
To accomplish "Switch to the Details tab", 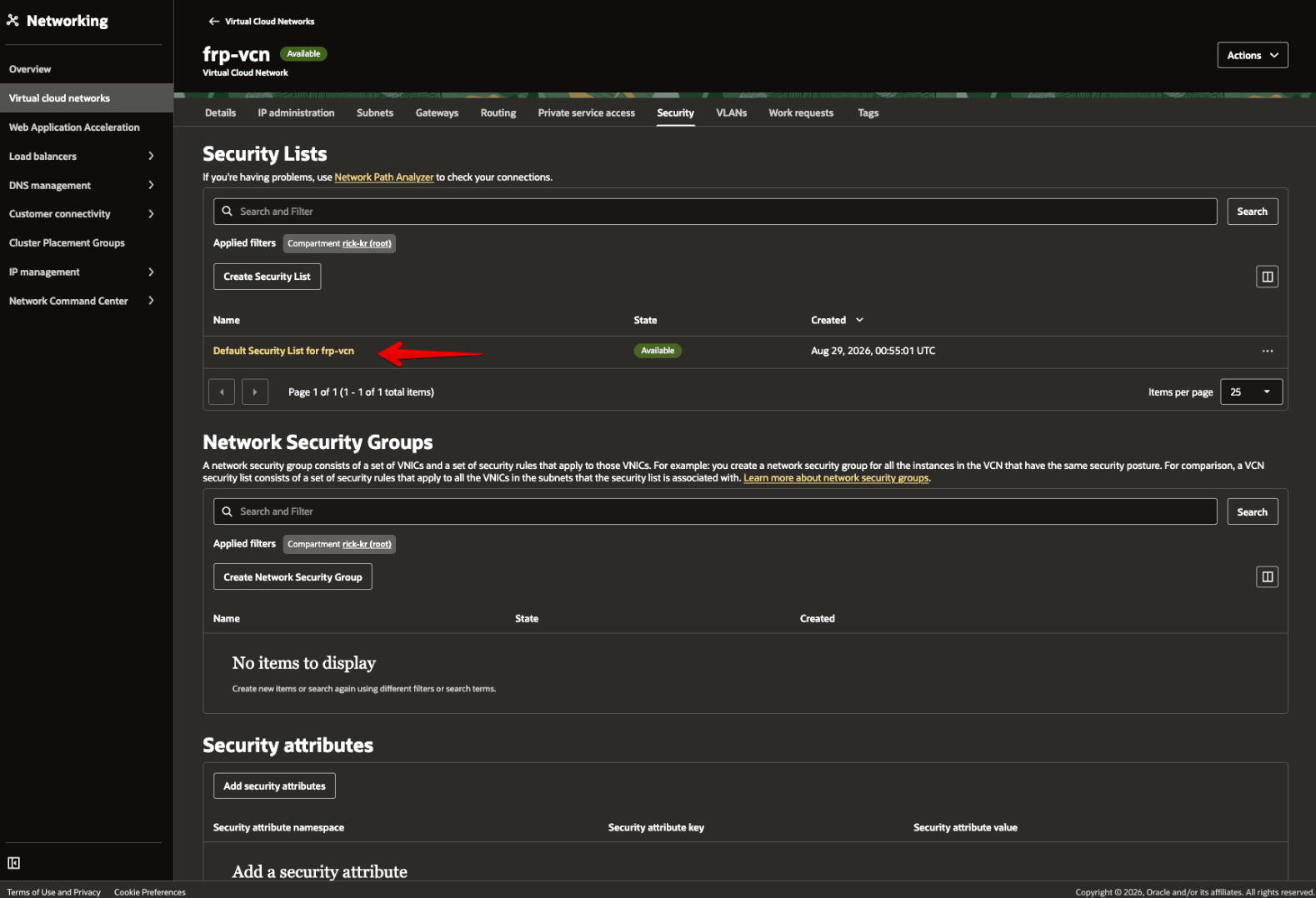I will click(221, 112).
